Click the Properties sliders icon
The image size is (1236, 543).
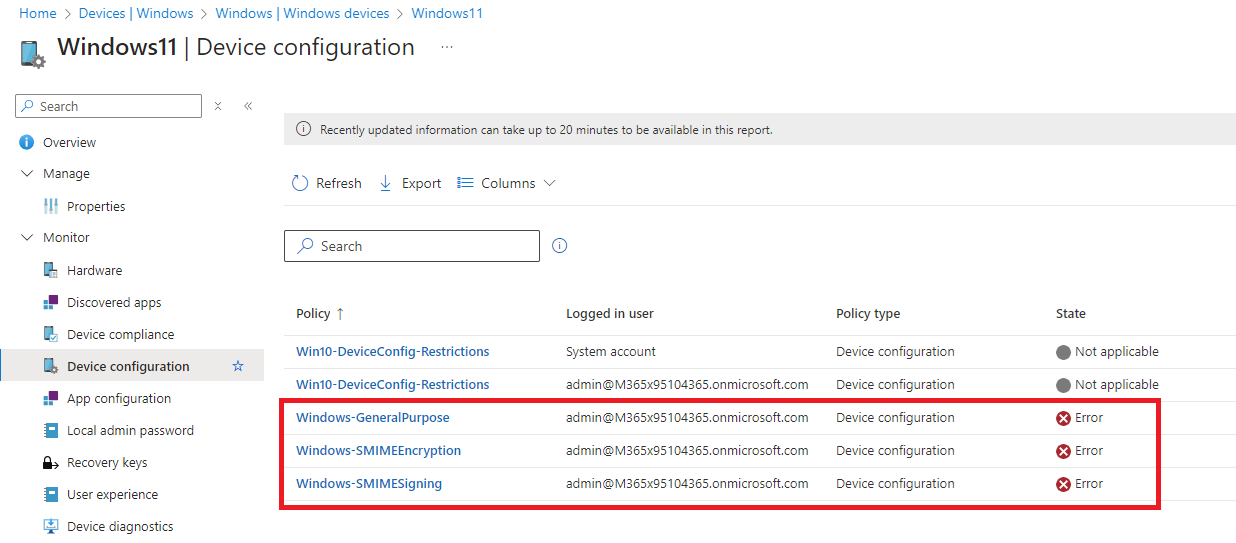[x=51, y=206]
